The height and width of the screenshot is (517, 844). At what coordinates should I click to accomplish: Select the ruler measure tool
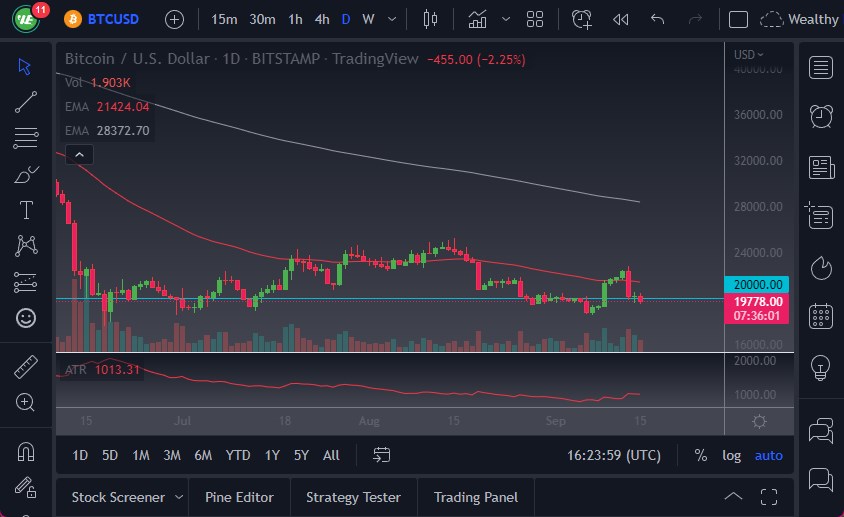tap(26, 367)
